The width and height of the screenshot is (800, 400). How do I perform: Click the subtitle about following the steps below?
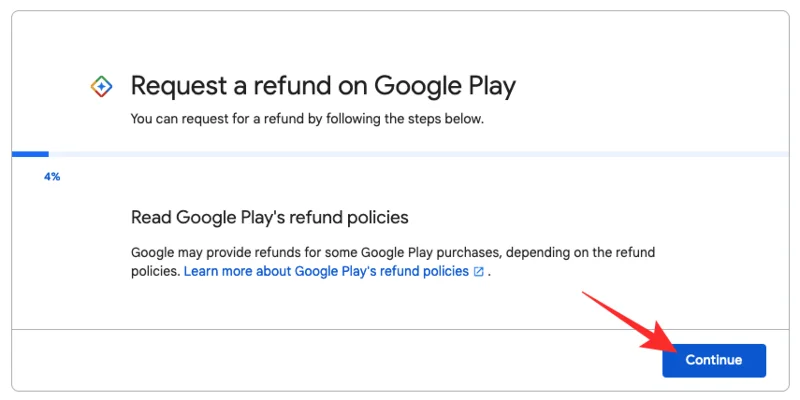[x=307, y=118]
